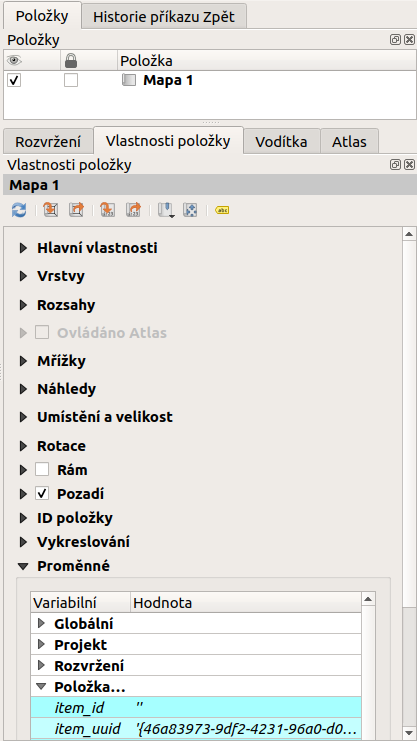Expand the Náhledy section
Screen dimensions: 417x741
click(x=23, y=389)
